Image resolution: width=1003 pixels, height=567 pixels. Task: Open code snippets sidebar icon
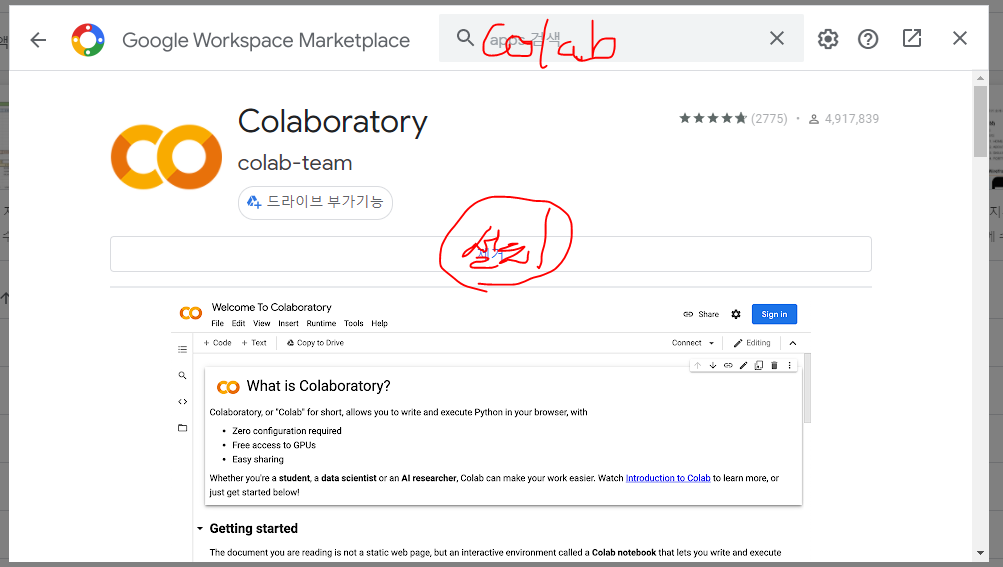182,402
